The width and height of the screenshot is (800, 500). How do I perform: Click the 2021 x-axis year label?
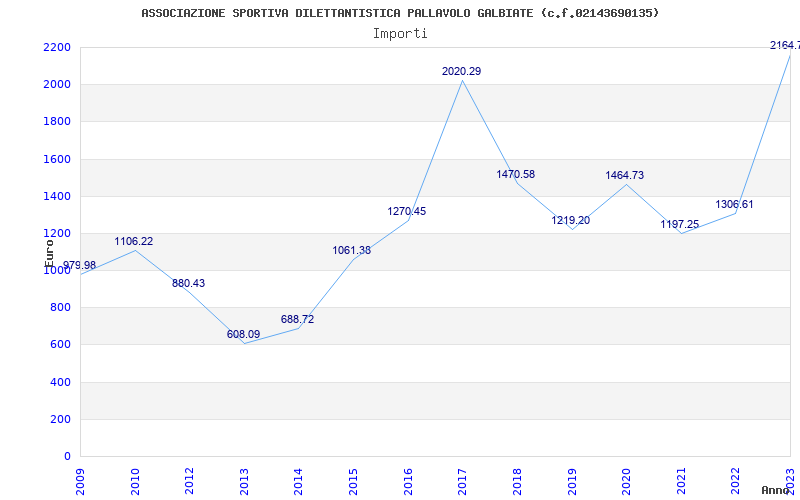pos(681,482)
